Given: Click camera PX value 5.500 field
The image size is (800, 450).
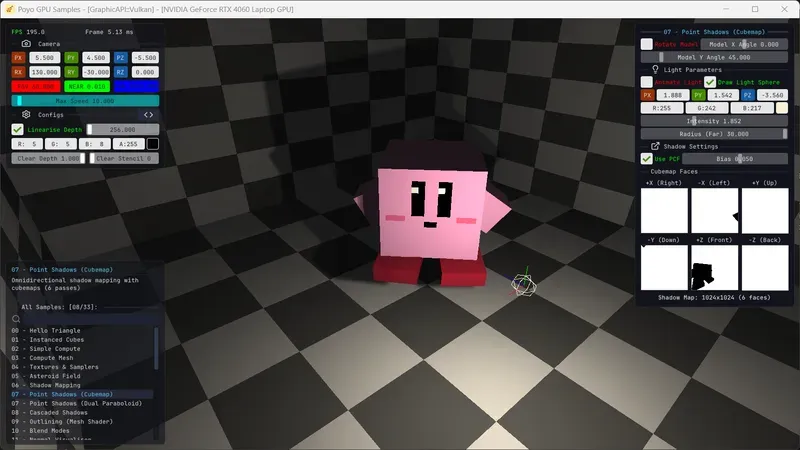Looking at the screenshot, I should [x=44, y=58].
